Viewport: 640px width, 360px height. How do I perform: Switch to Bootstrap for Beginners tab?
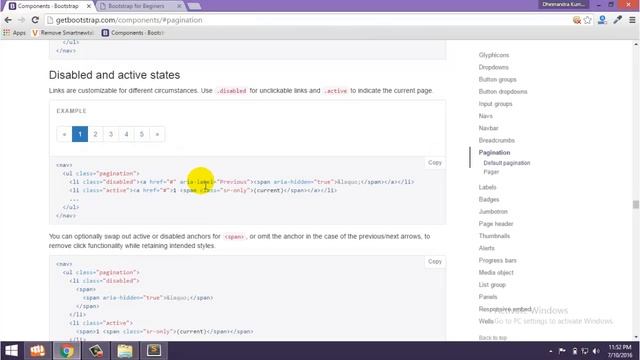[x=137, y=6]
